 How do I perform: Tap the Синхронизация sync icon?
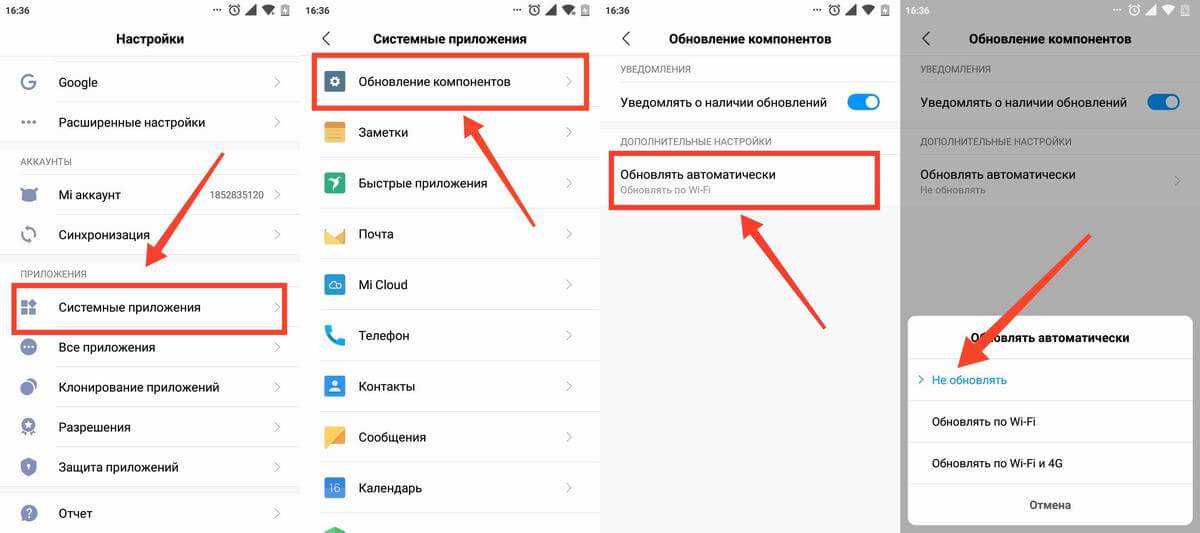pyautogui.click(x=29, y=234)
